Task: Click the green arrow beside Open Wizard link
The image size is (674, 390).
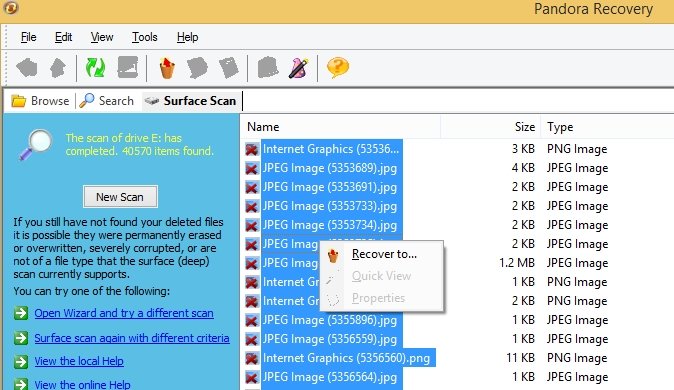Action: pyautogui.click(x=21, y=313)
